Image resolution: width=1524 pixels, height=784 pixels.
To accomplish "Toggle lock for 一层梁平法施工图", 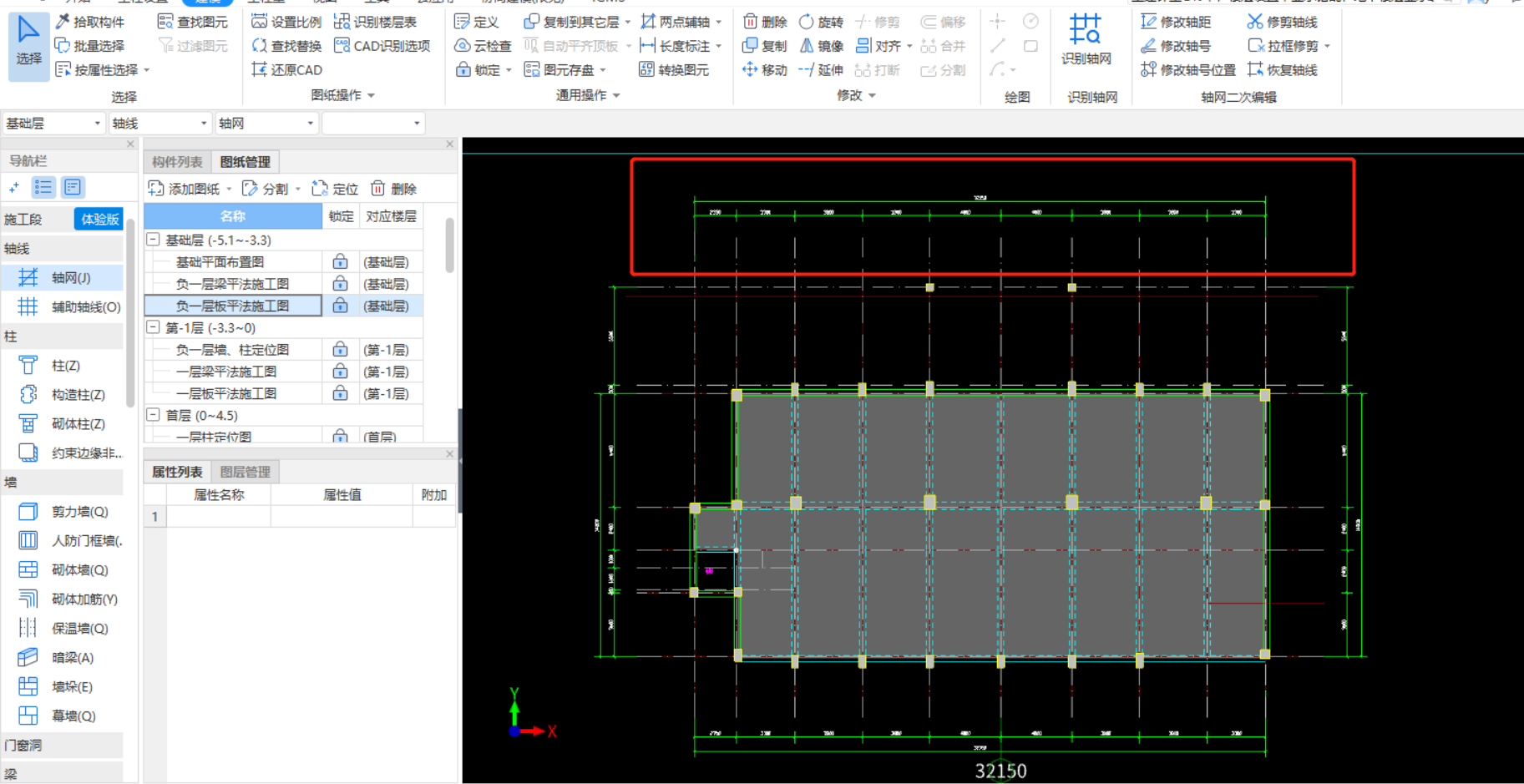I will (x=340, y=371).
